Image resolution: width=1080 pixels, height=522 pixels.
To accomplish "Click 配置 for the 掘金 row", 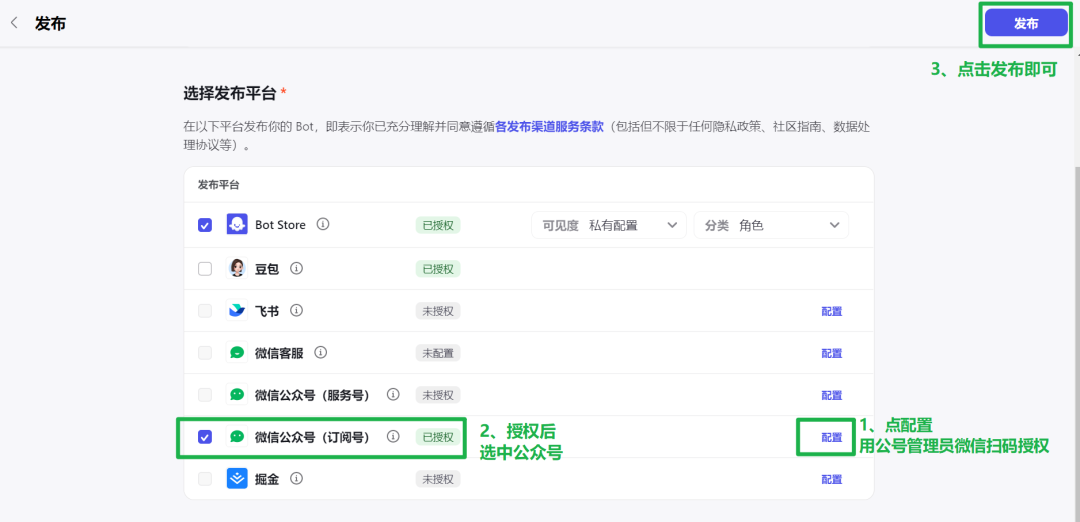I will 831,479.
